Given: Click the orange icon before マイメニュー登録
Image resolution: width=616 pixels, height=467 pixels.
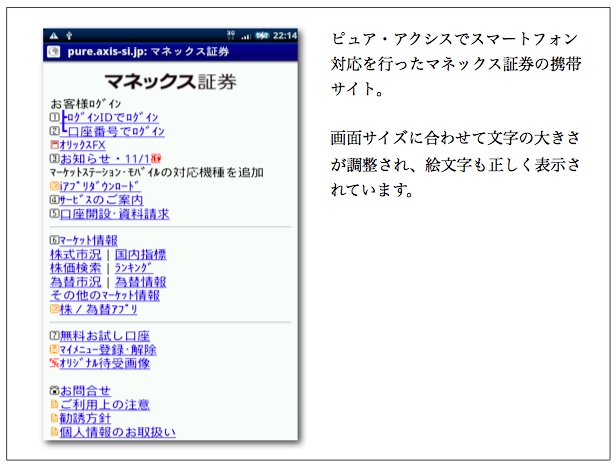Looking at the screenshot, I should [55, 349].
